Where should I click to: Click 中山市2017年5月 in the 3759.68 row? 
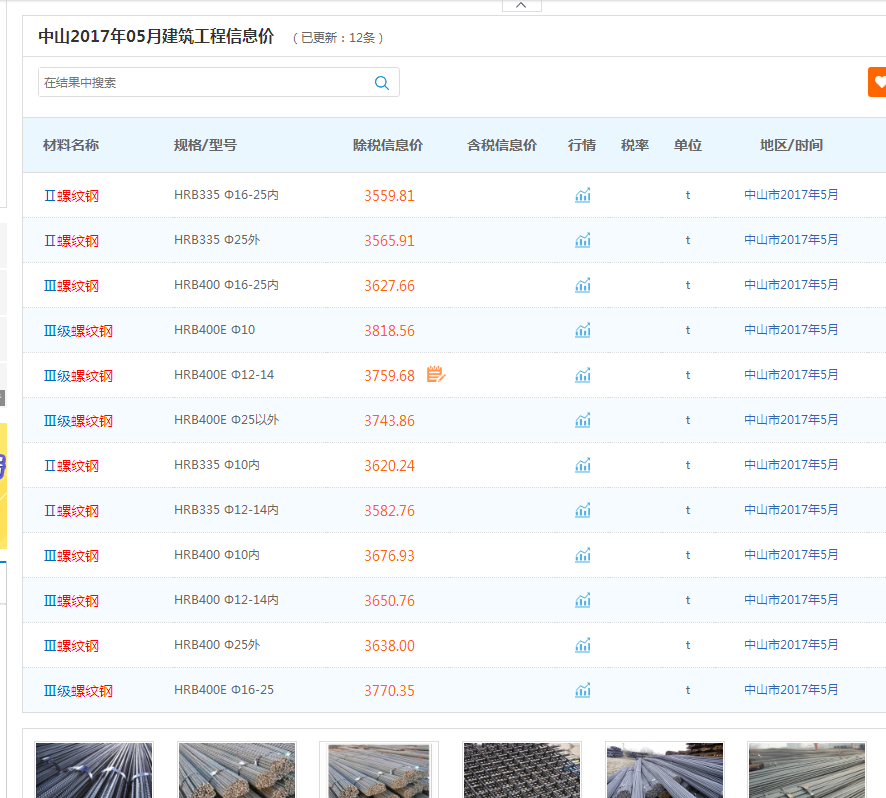(x=791, y=375)
